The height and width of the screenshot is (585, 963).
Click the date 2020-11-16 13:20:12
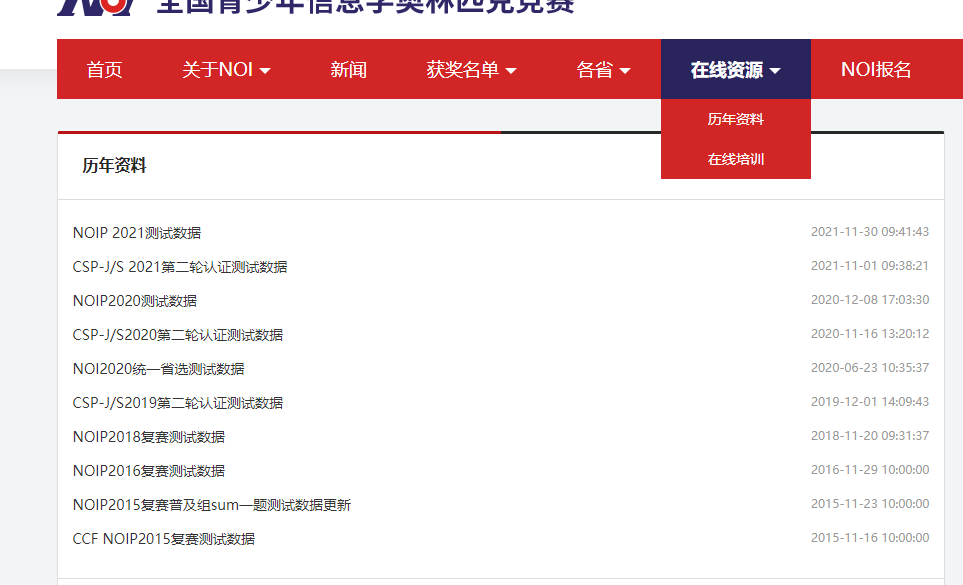click(x=870, y=334)
